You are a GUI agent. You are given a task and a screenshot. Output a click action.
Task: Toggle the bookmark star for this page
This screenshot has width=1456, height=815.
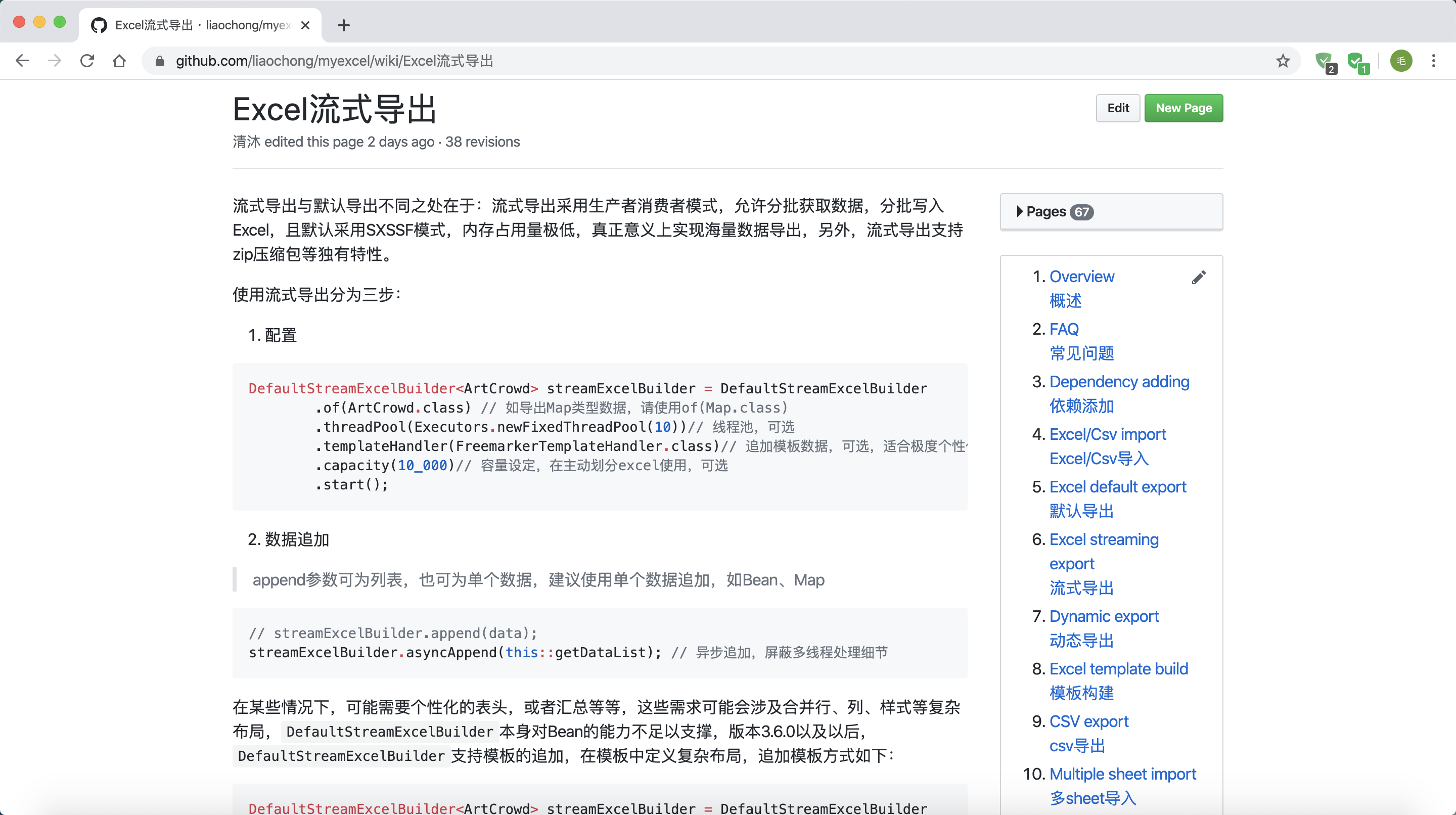point(1282,61)
